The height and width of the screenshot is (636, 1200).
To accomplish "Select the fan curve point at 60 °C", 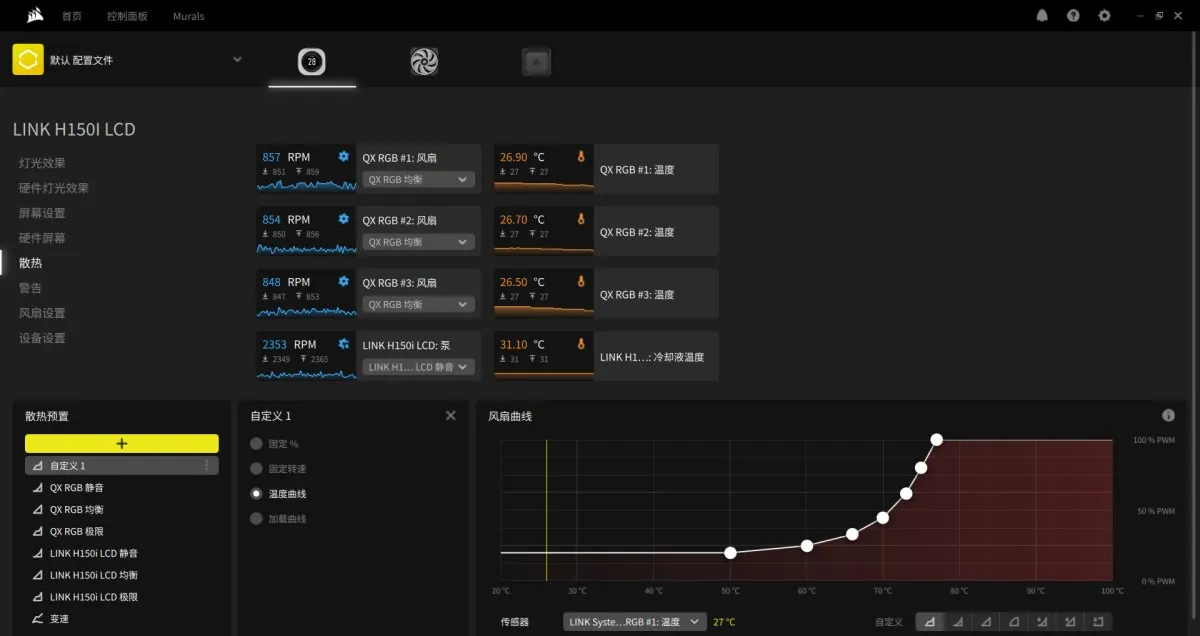I will pyautogui.click(x=807, y=546).
